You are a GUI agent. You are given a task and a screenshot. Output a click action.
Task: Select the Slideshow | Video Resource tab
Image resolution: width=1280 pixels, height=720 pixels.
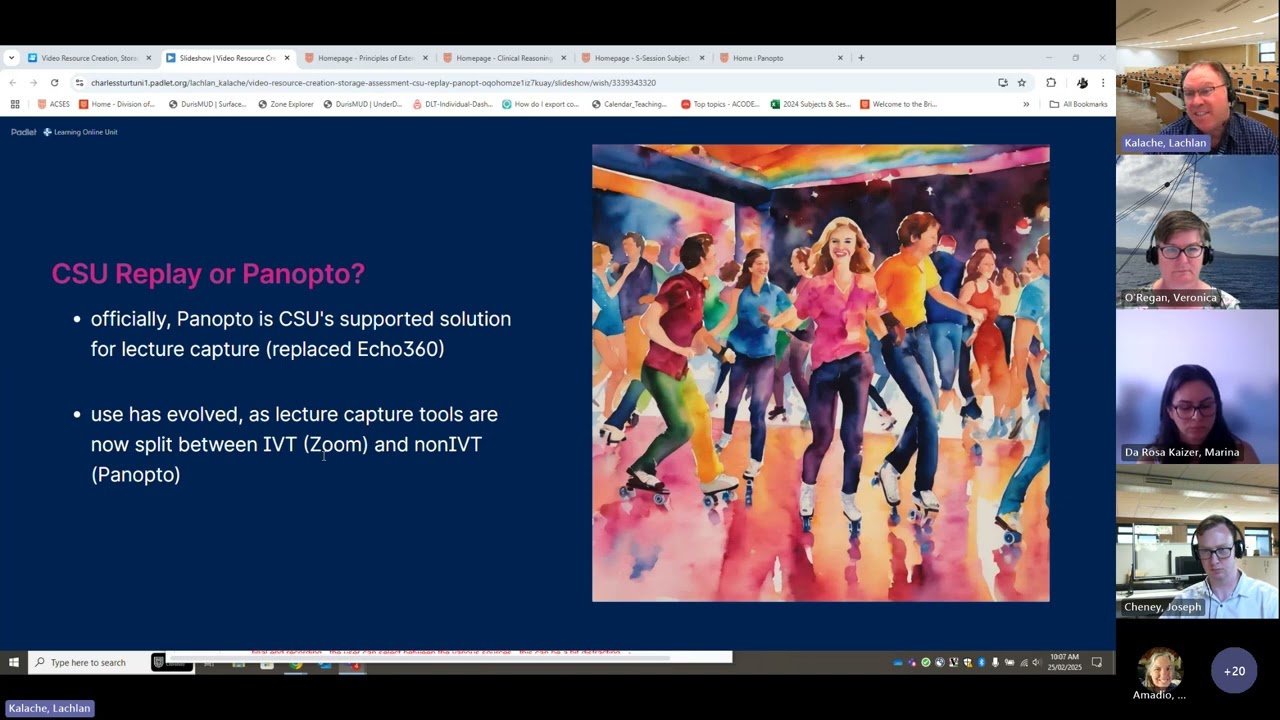(226, 58)
